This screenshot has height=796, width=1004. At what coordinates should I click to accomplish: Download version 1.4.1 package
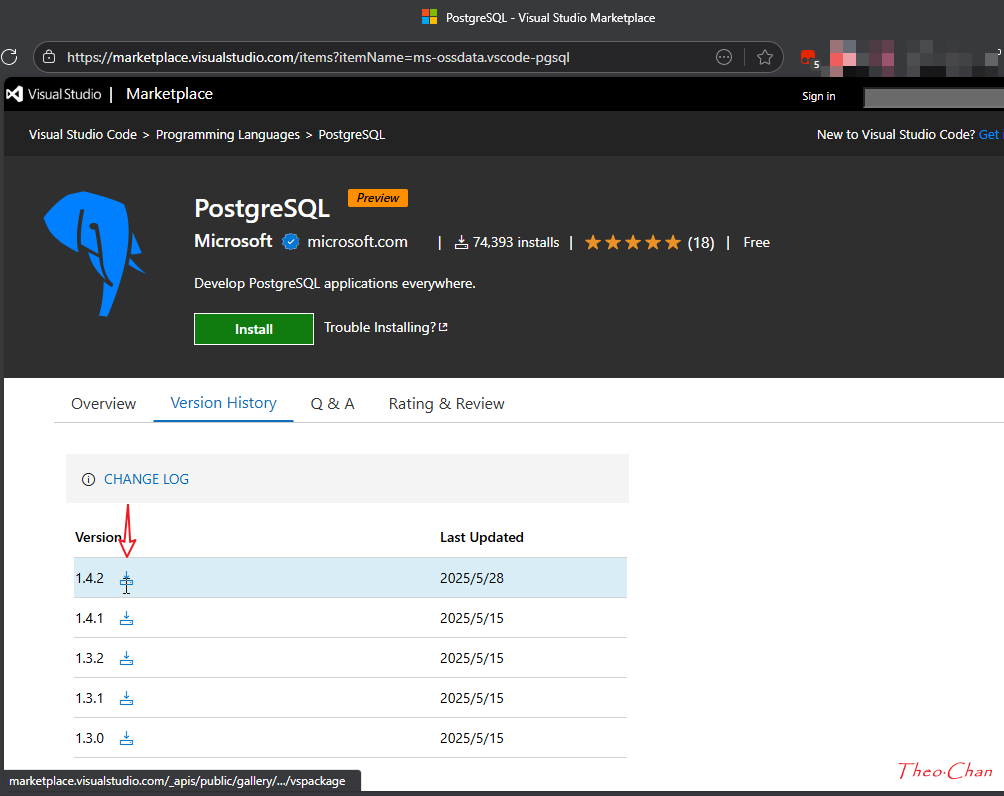tap(126, 618)
